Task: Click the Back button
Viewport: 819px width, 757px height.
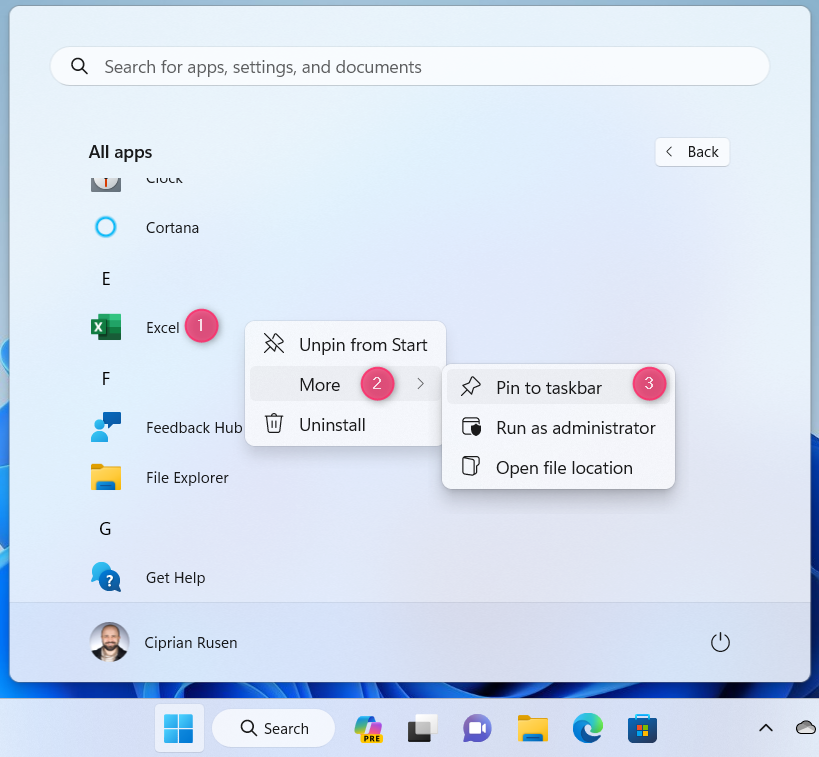Action: (692, 152)
